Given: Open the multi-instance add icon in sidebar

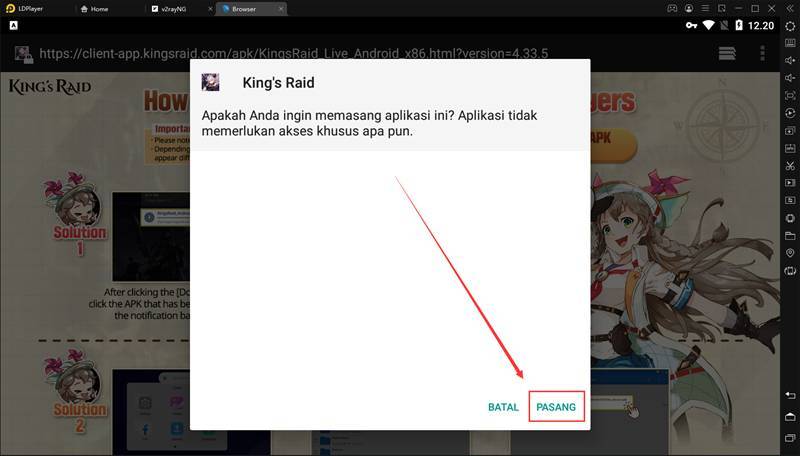Looking at the screenshot, I should pyautogui.click(x=790, y=131).
